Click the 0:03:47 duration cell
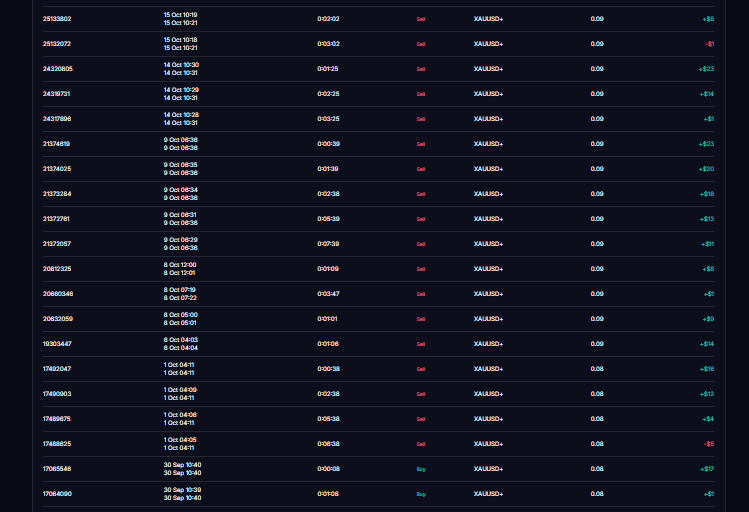The height and width of the screenshot is (512, 749). [328, 294]
